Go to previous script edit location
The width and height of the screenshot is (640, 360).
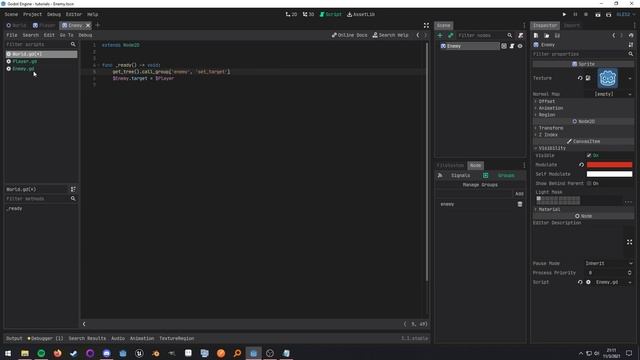click(418, 35)
